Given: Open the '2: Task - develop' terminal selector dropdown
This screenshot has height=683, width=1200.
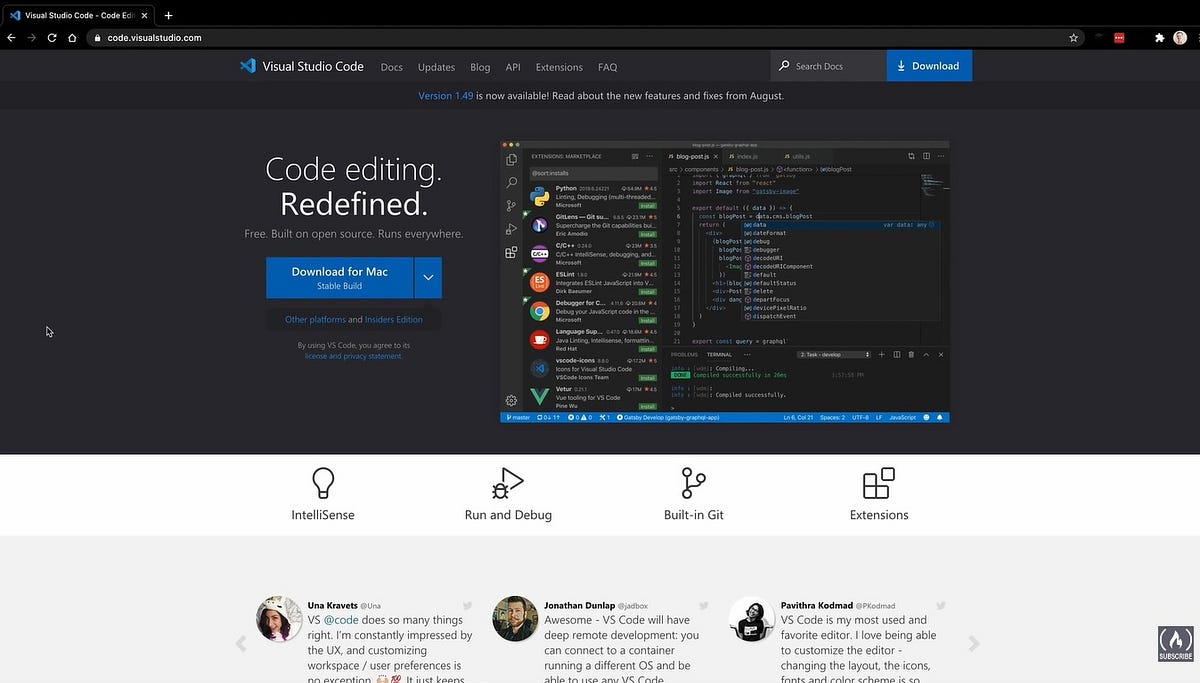Looking at the screenshot, I should click(x=836, y=354).
